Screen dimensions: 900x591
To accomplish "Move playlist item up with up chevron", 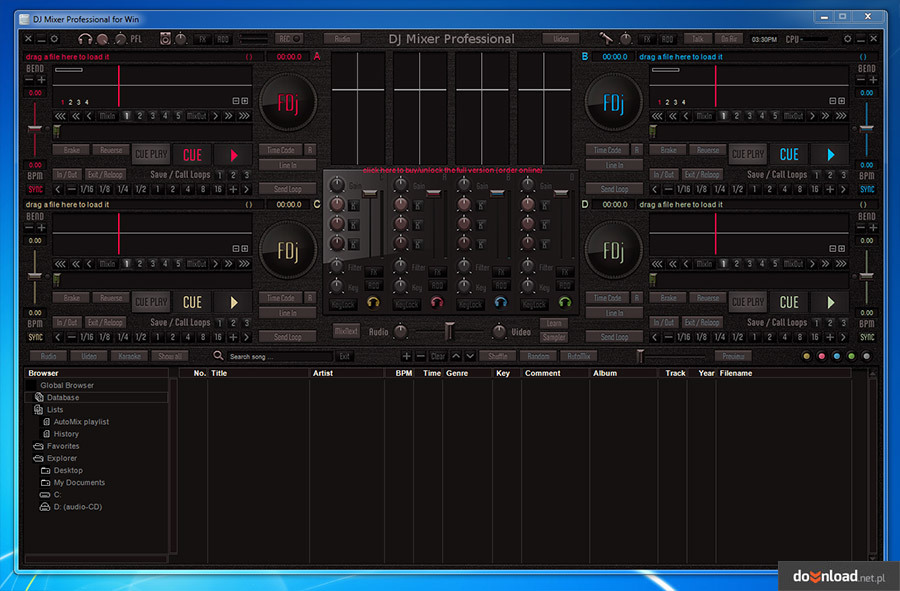I will point(456,356).
